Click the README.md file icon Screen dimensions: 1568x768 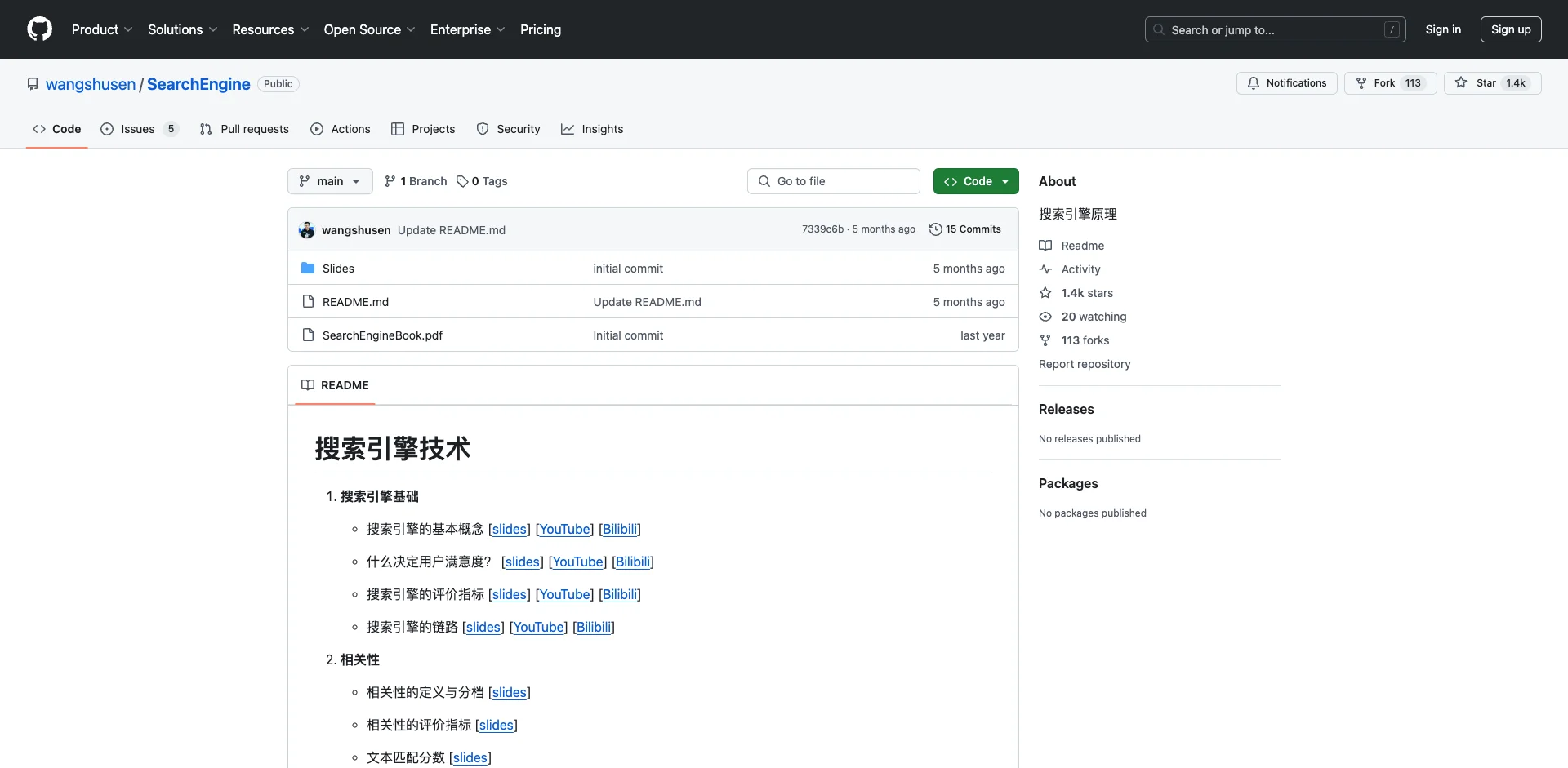pyautogui.click(x=308, y=301)
